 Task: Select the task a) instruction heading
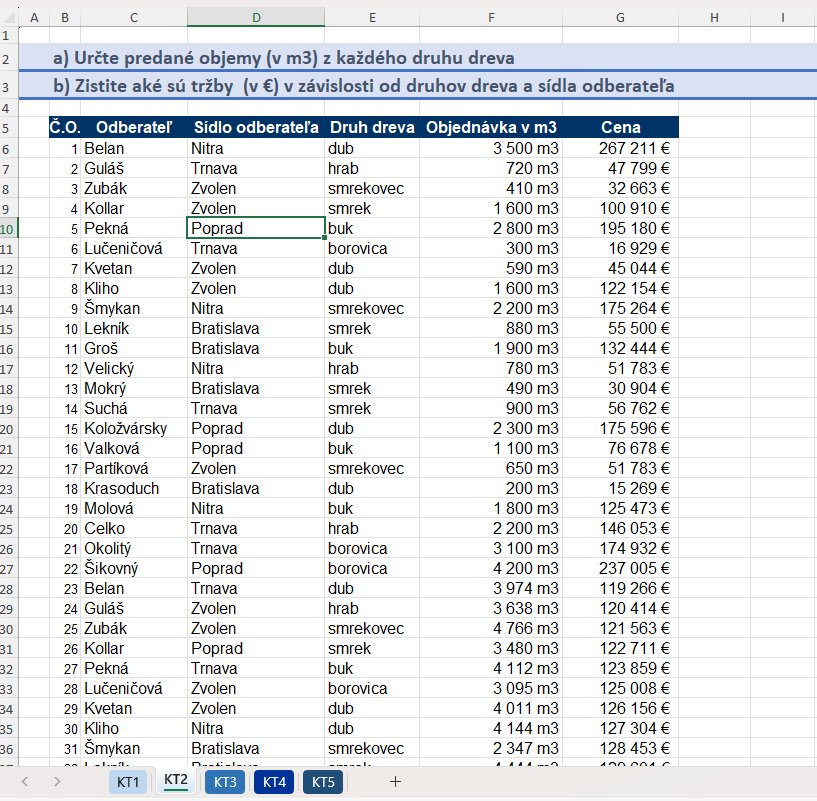284,57
